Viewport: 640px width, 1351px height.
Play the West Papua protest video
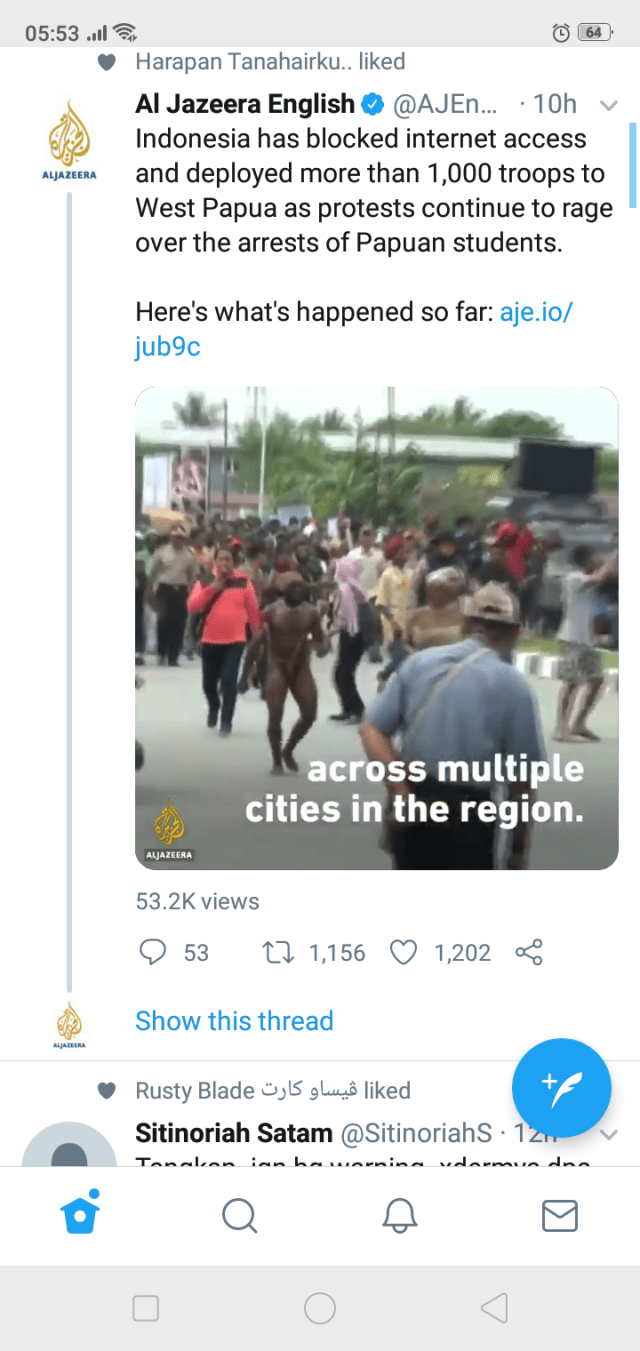pos(376,628)
